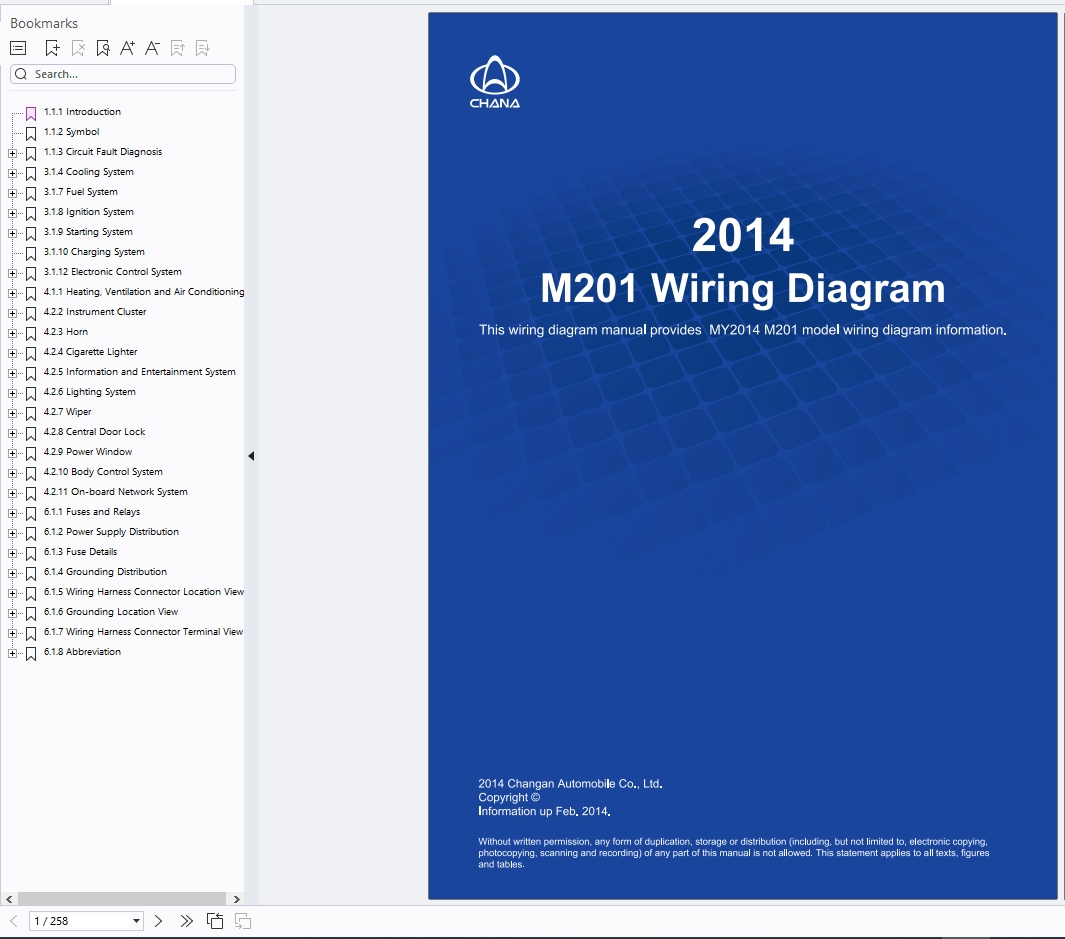The width and height of the screenshot is (1065, 939).
Task: Click bookmark icon beside 1.1.2 Symbol
Action: pos(31,134)
